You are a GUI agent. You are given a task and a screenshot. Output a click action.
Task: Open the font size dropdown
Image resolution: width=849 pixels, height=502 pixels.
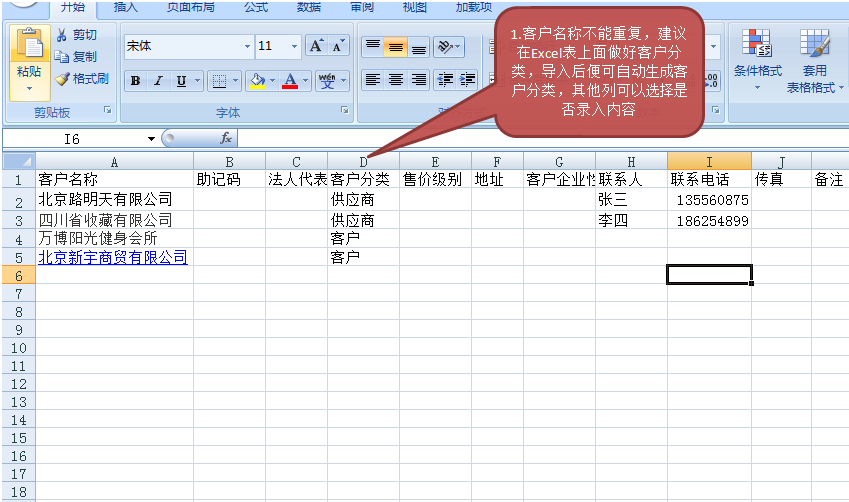coord(294,46)
